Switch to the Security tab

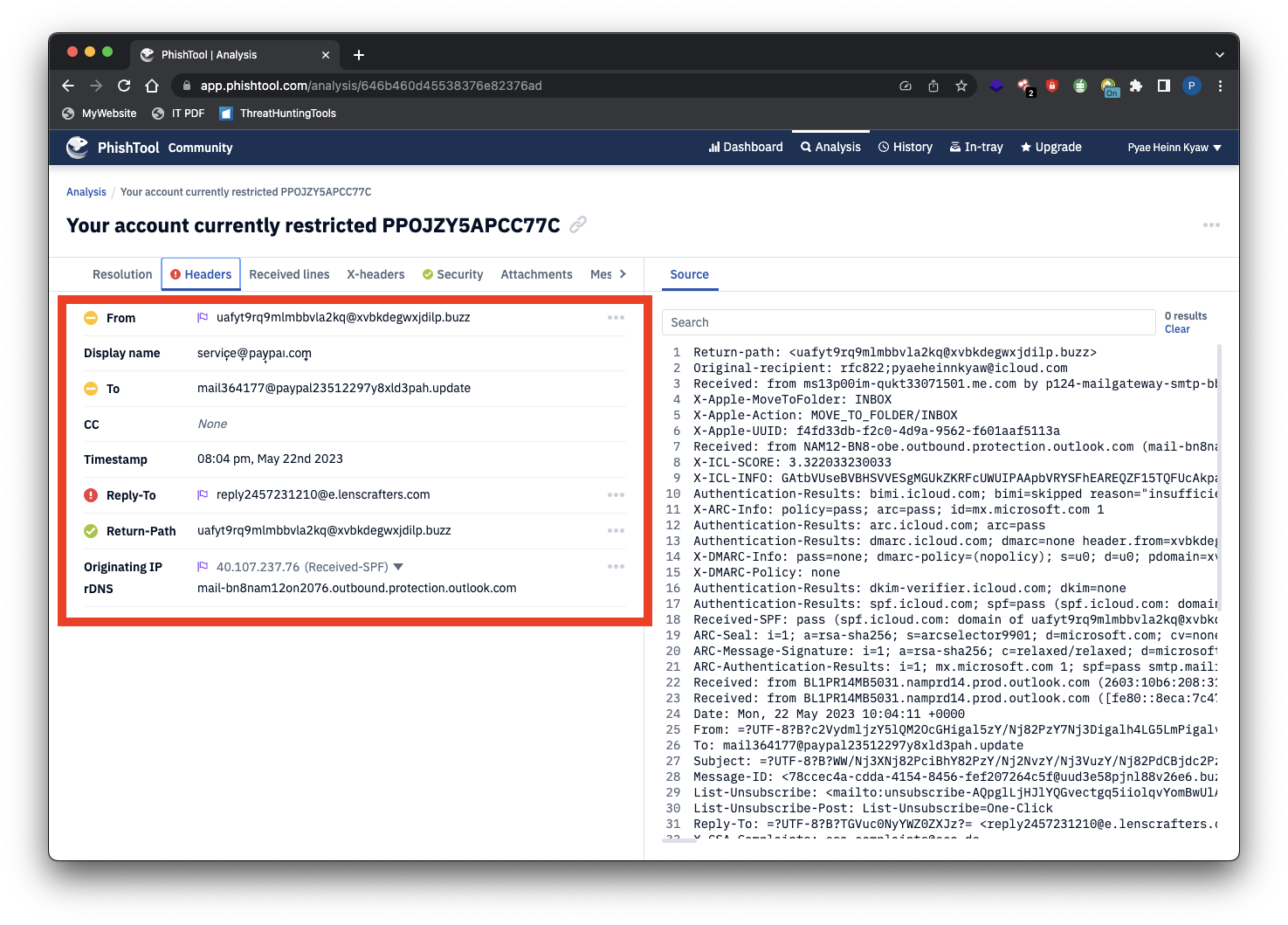[452, 274]
